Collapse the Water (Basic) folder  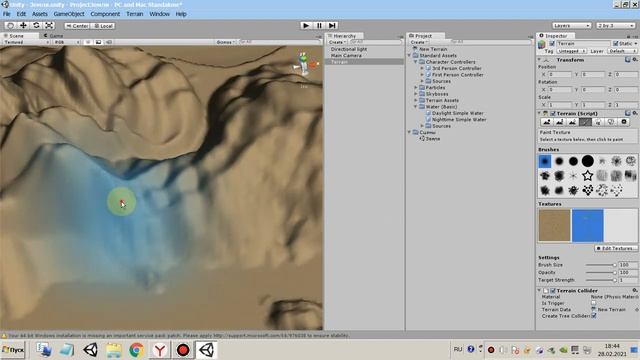click(416, 107)
